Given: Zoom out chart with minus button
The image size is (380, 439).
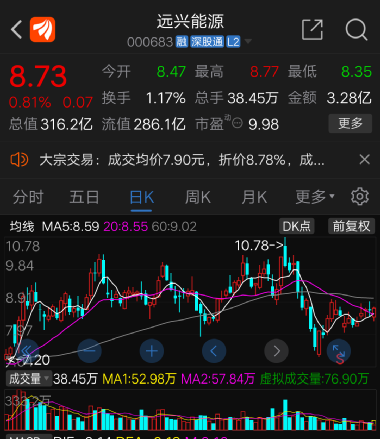Looking at the screenshot, I should [89, 351].
